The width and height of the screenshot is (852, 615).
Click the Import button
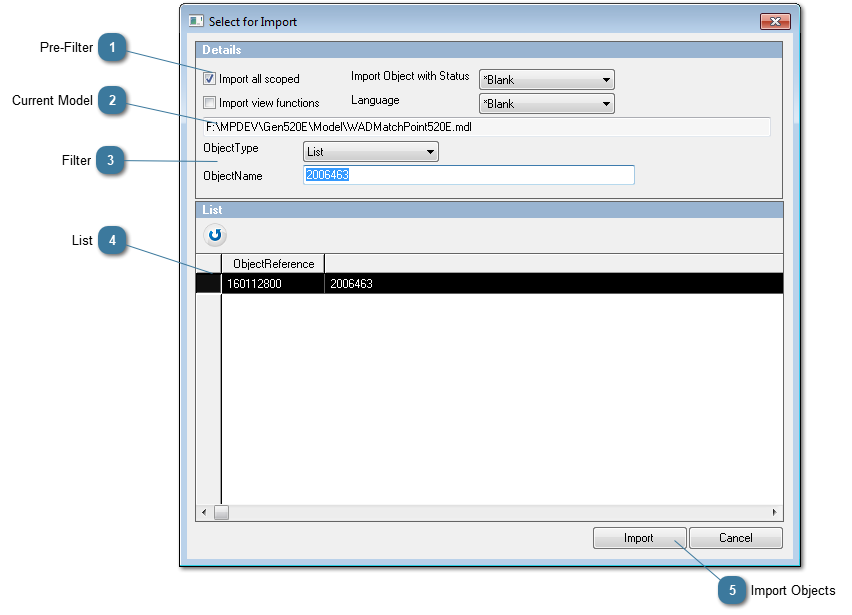click(640, 538)
